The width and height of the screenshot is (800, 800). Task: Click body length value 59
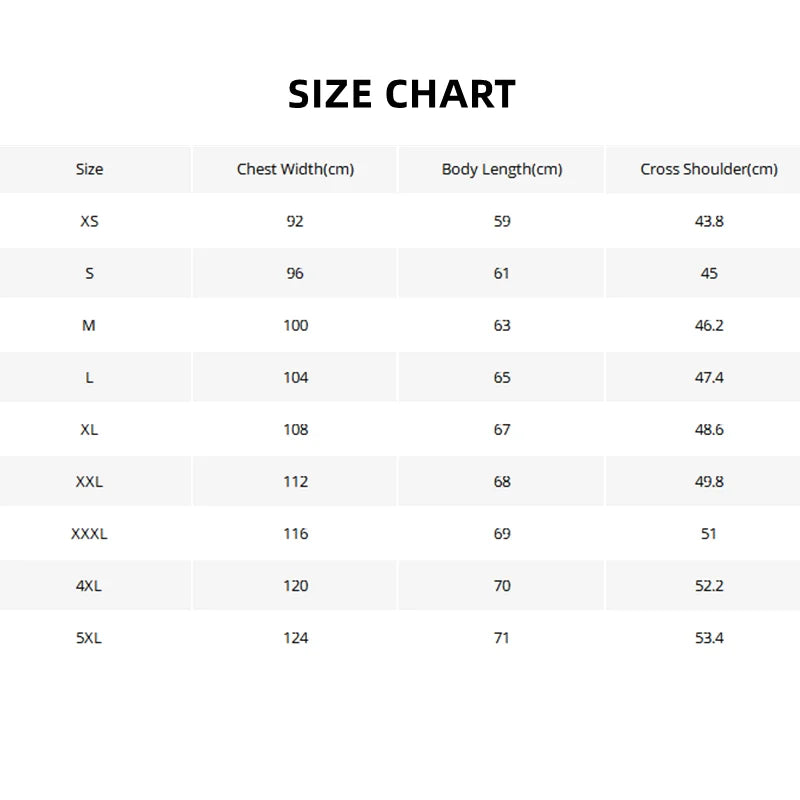coord(502,221)
